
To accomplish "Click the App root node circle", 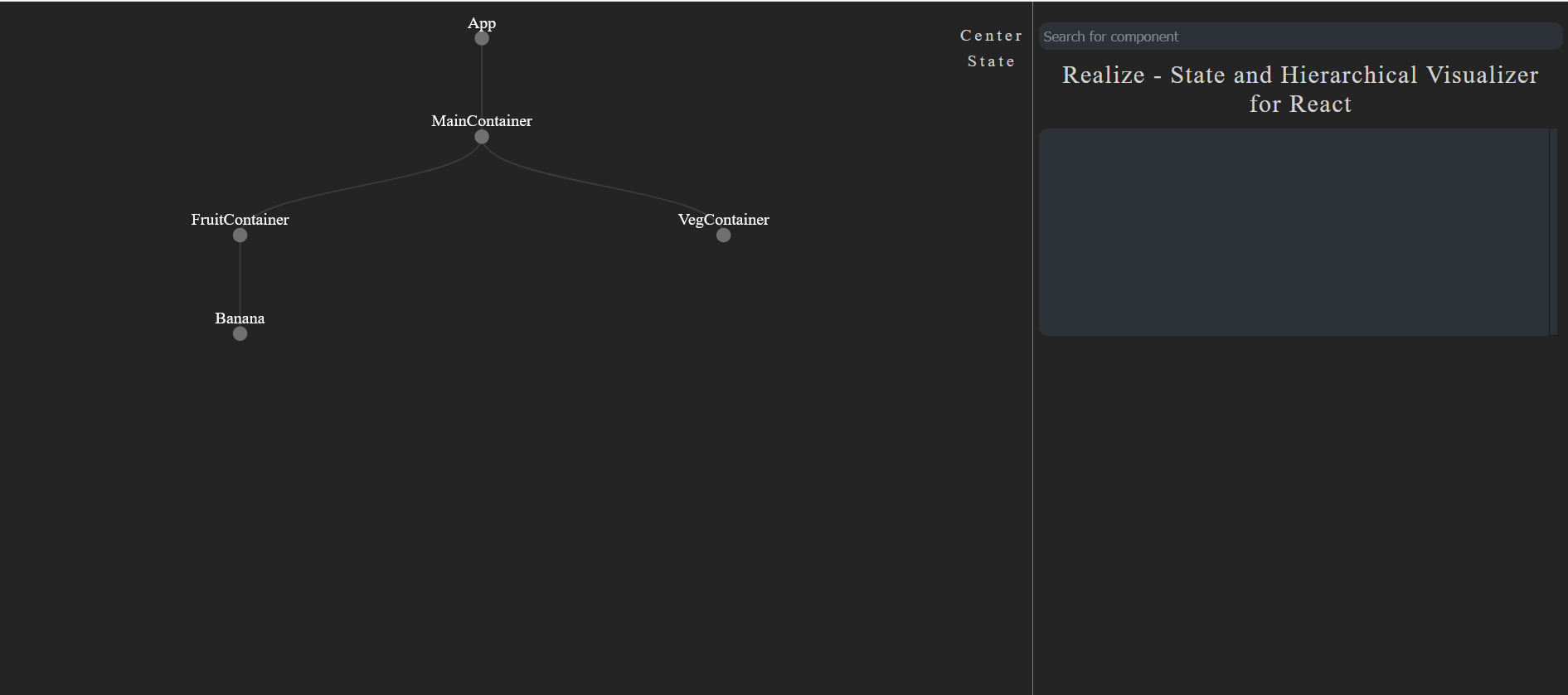I will [482, 39].
